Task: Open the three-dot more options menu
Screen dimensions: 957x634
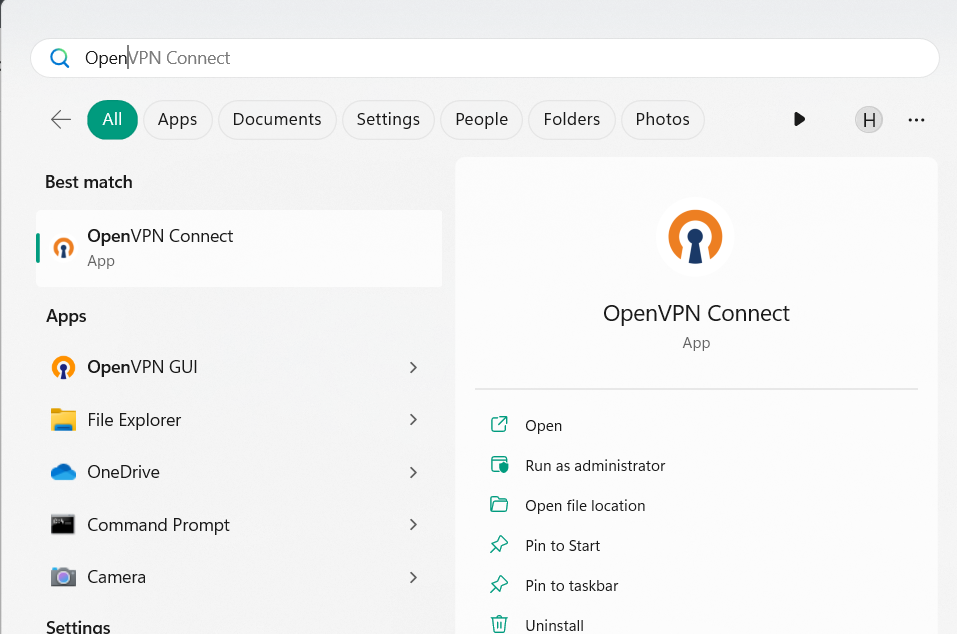Action: [916, 120]
